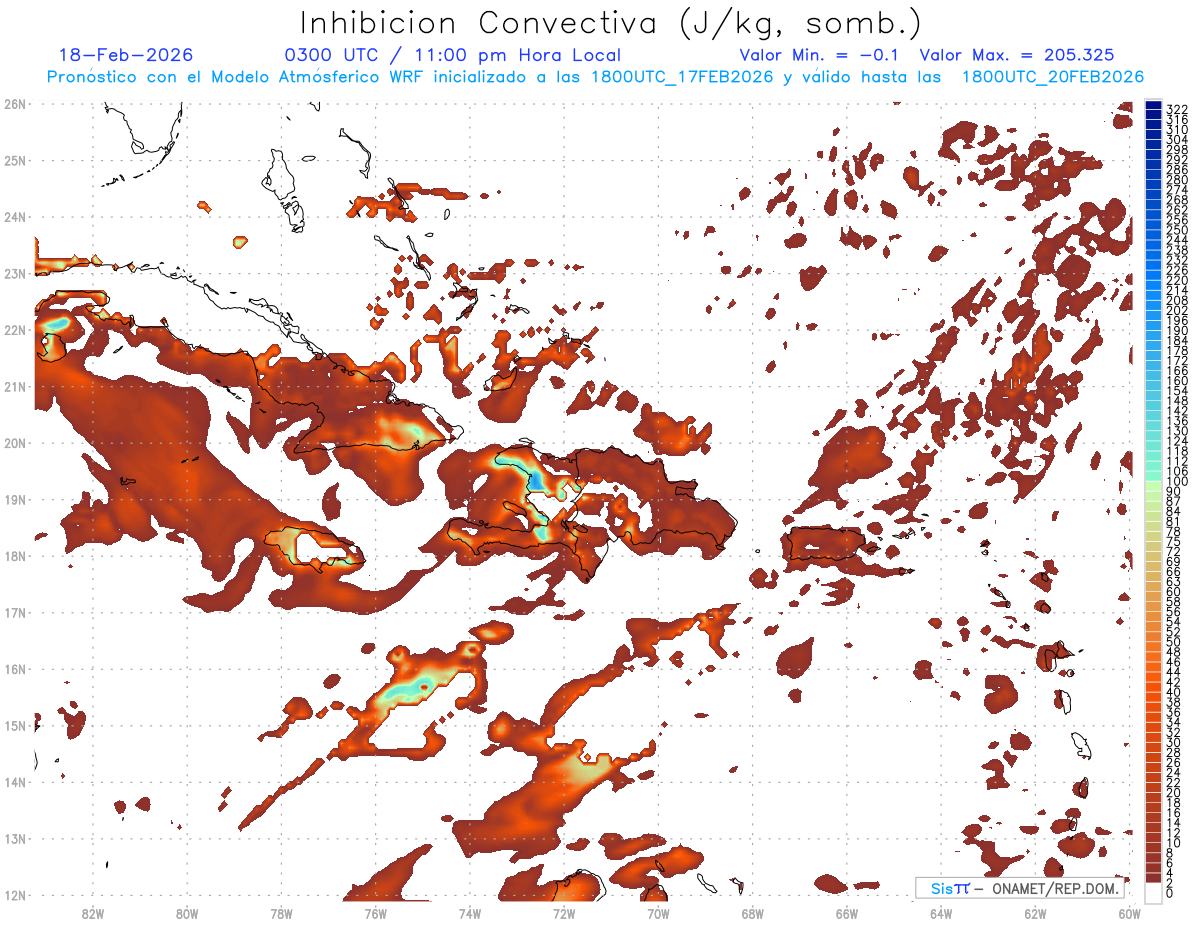Click the color scale value 322
Screen dimensions: 1200x927
click(x=1176, y=109)
